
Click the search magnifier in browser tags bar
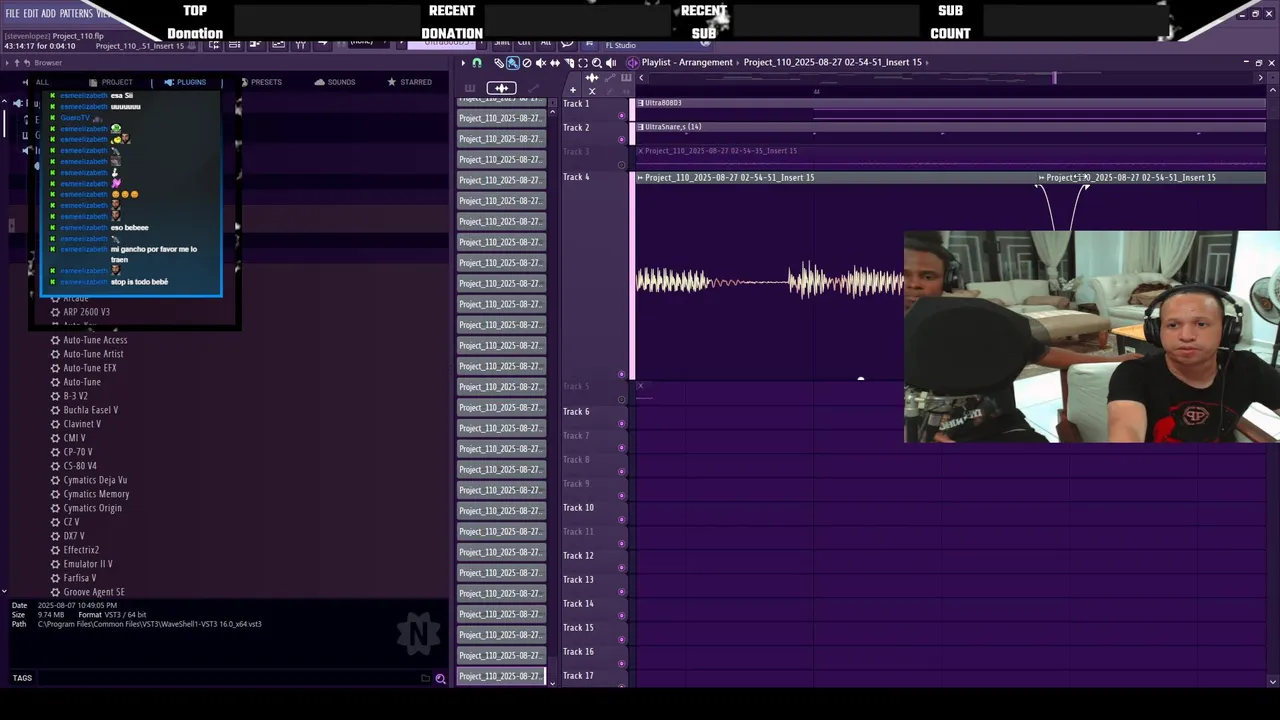click(x=440, y=678)
